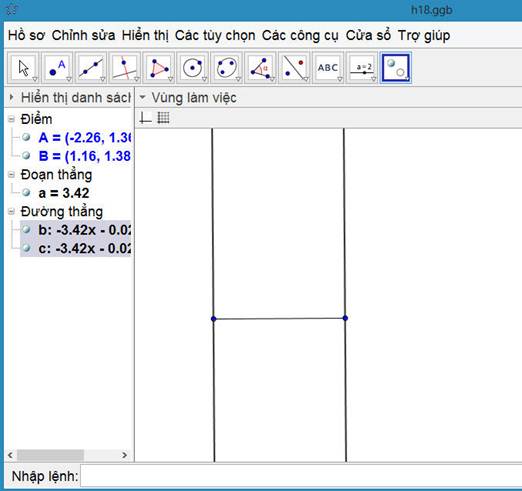Select the Move arrow tool
This screenshot has width=522, height=491.
tap(24, 68)
